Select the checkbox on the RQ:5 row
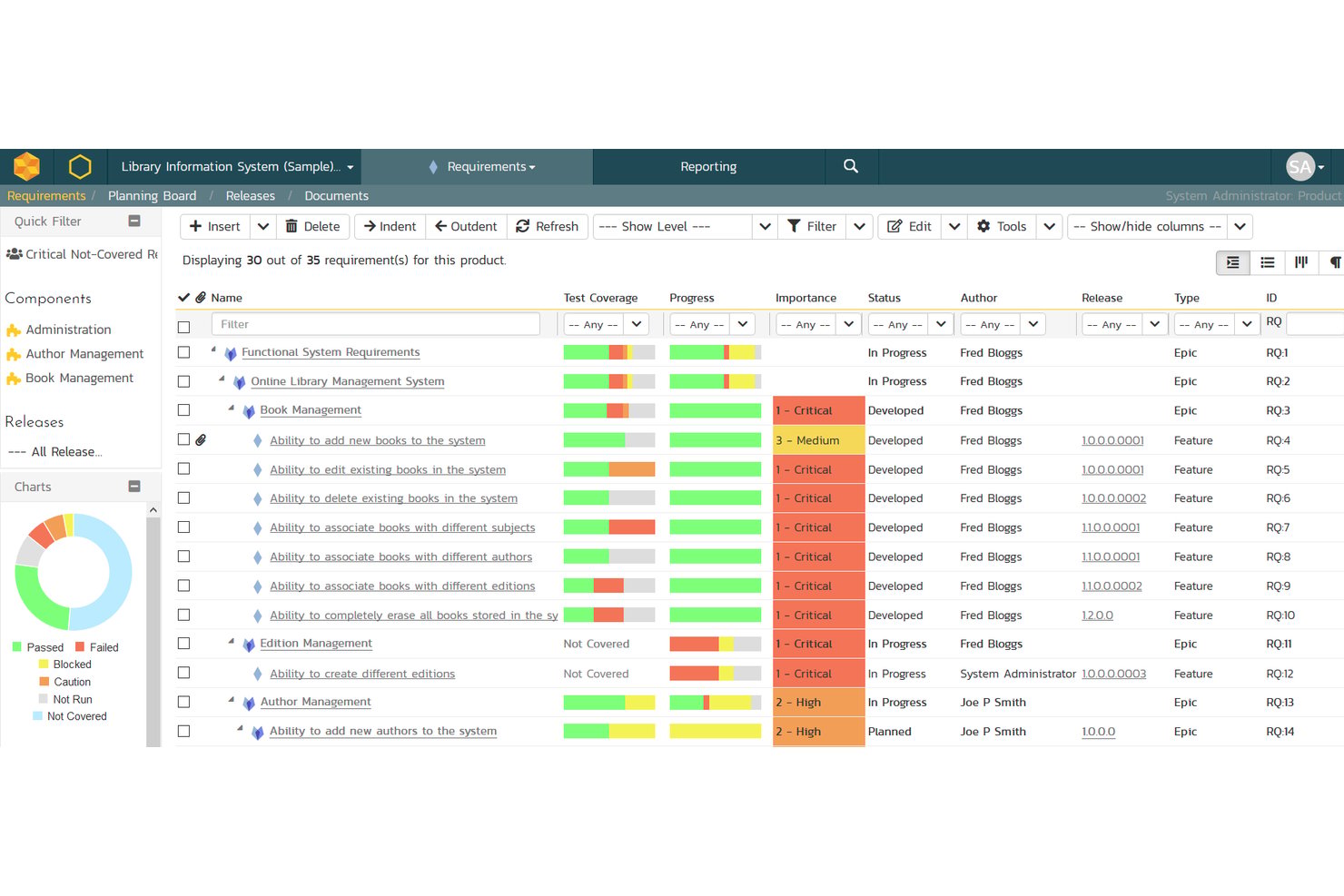Image resolution: width=1344 pixels, height=896 pixels. point(184,468)
